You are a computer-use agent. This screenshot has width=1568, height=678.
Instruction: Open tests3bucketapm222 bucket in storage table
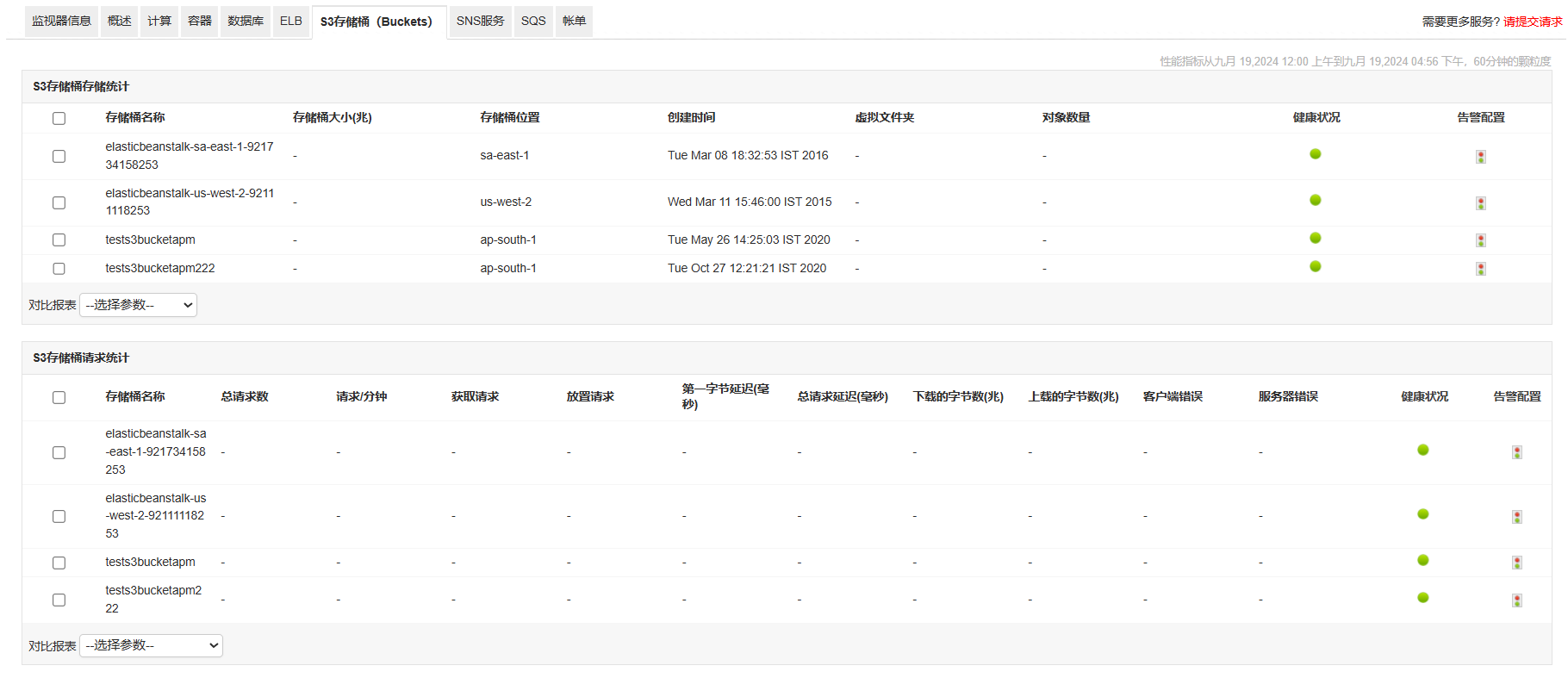[160, 268]
